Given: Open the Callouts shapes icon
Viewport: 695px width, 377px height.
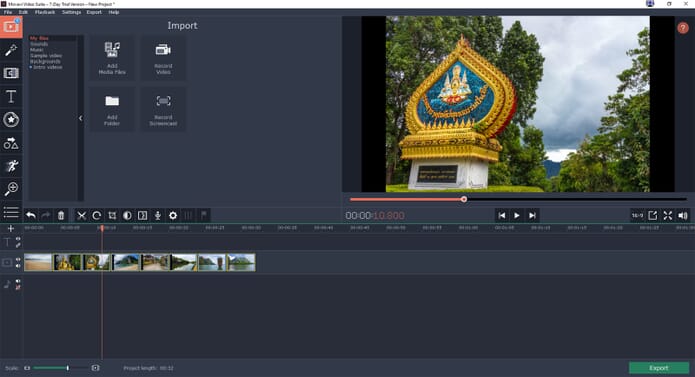Looking at the screenshot, I should [x=11, y=143].
